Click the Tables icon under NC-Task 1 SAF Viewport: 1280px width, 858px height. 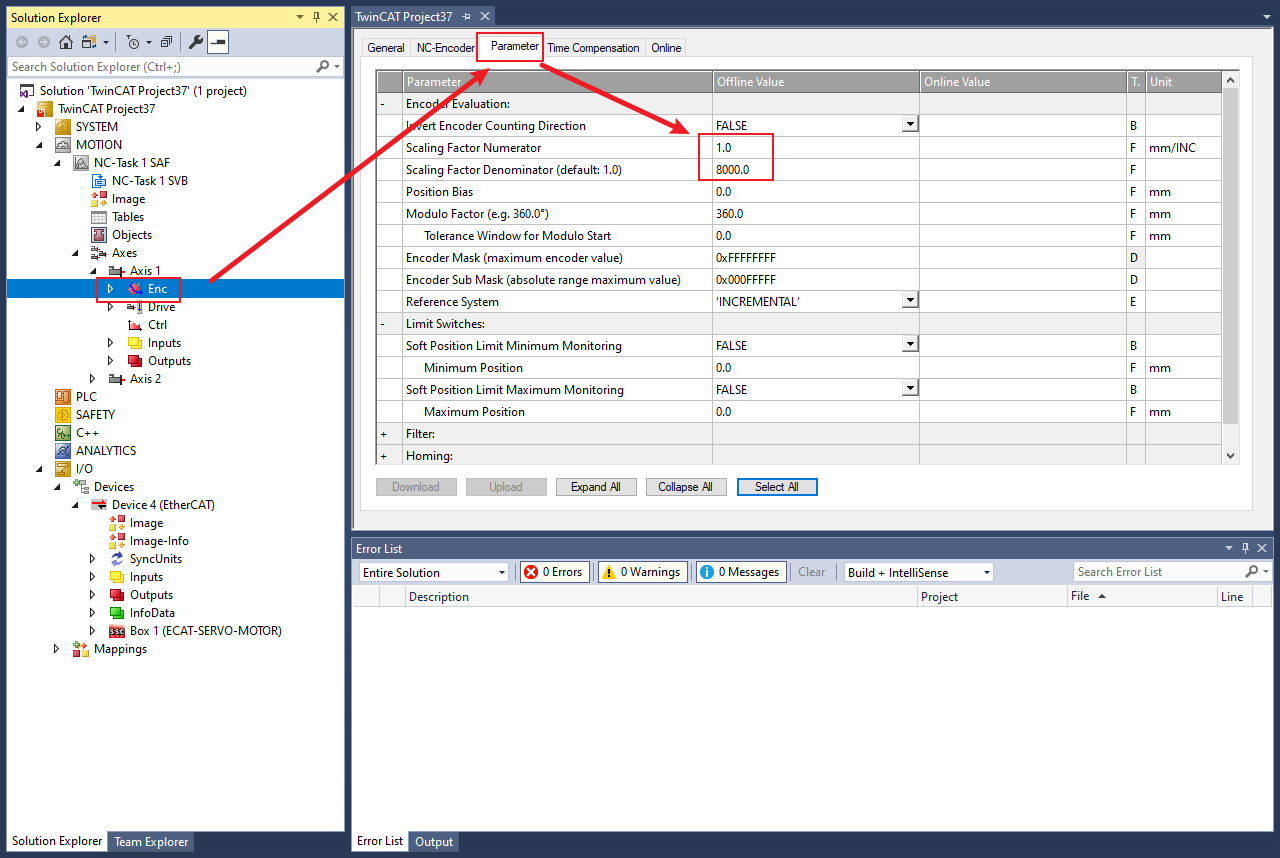coord(99,217)
